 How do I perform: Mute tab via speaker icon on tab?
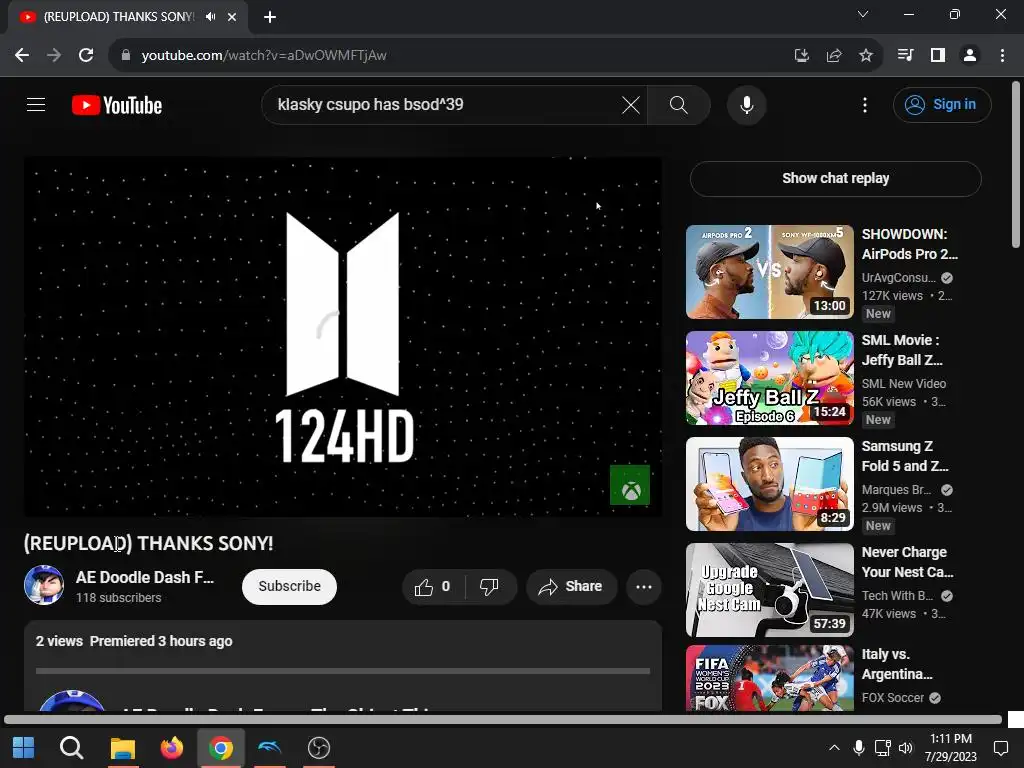point(210,17)
